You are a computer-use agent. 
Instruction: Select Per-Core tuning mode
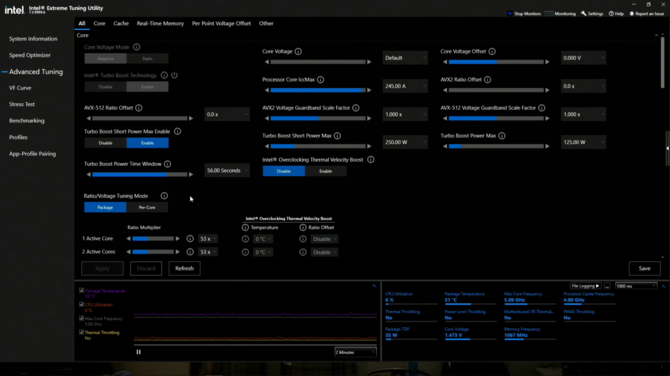tap(147, 207)
